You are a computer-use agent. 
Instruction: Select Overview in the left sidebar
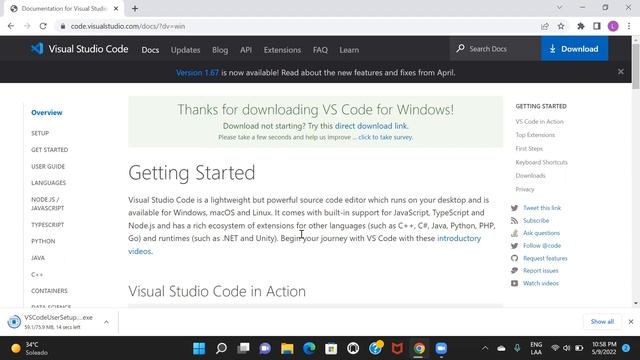[x=47, y=113]
